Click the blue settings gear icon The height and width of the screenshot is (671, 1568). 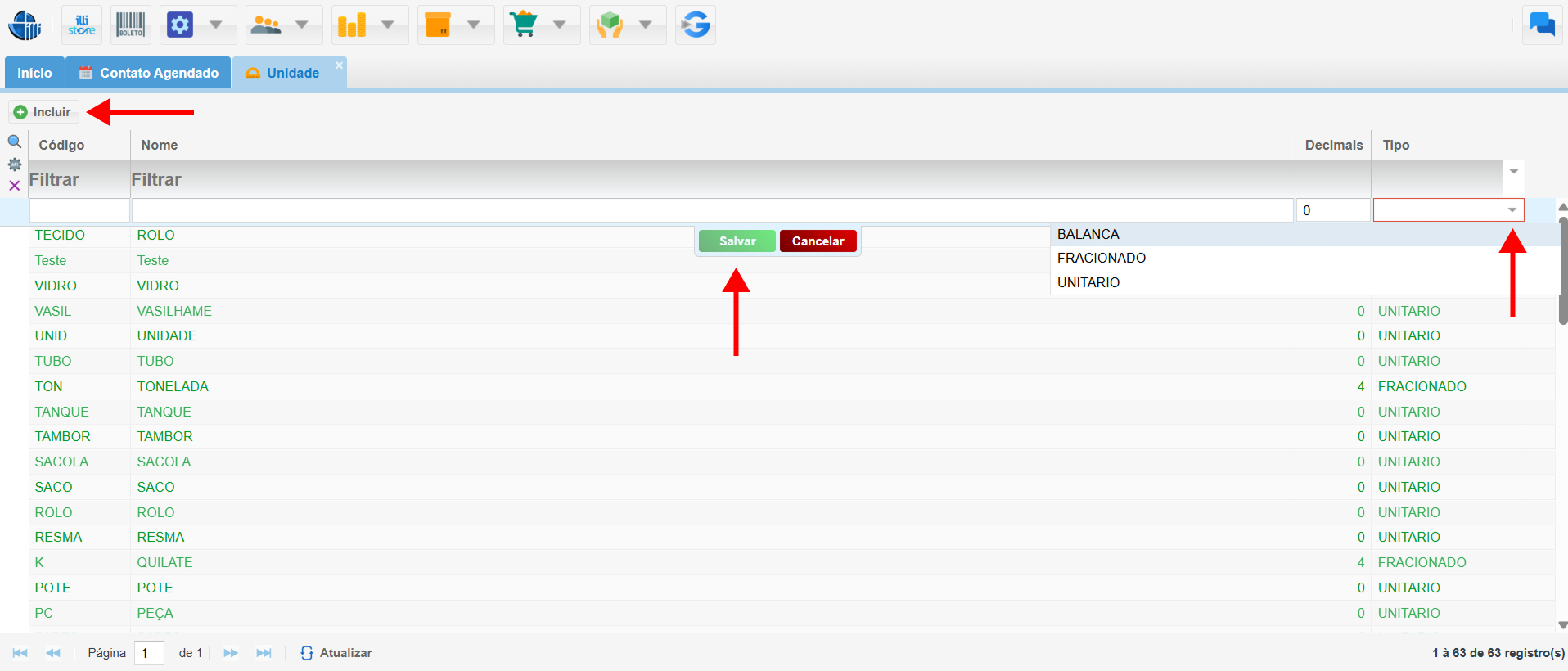pos(180,25)
